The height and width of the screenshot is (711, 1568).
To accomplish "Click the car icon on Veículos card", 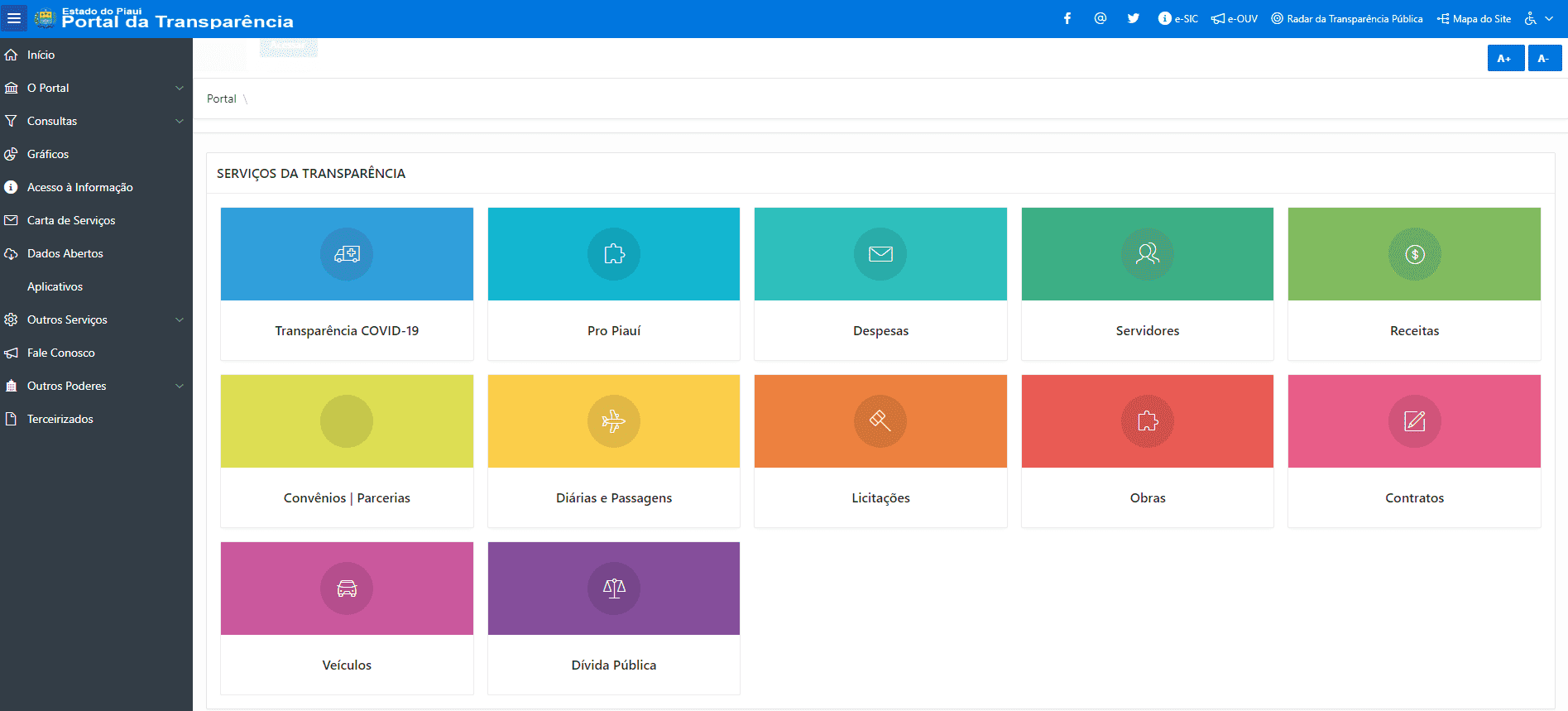I will 347,588.
